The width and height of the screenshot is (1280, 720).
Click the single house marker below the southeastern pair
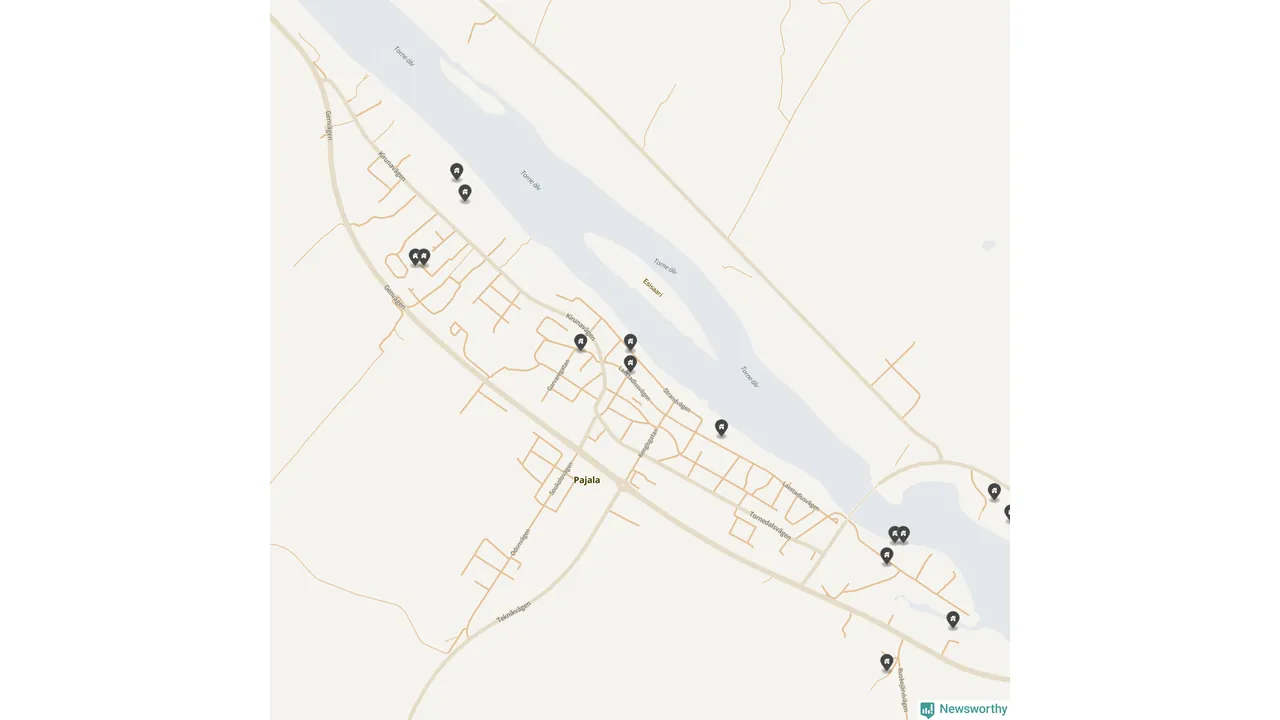coord(886,555)
